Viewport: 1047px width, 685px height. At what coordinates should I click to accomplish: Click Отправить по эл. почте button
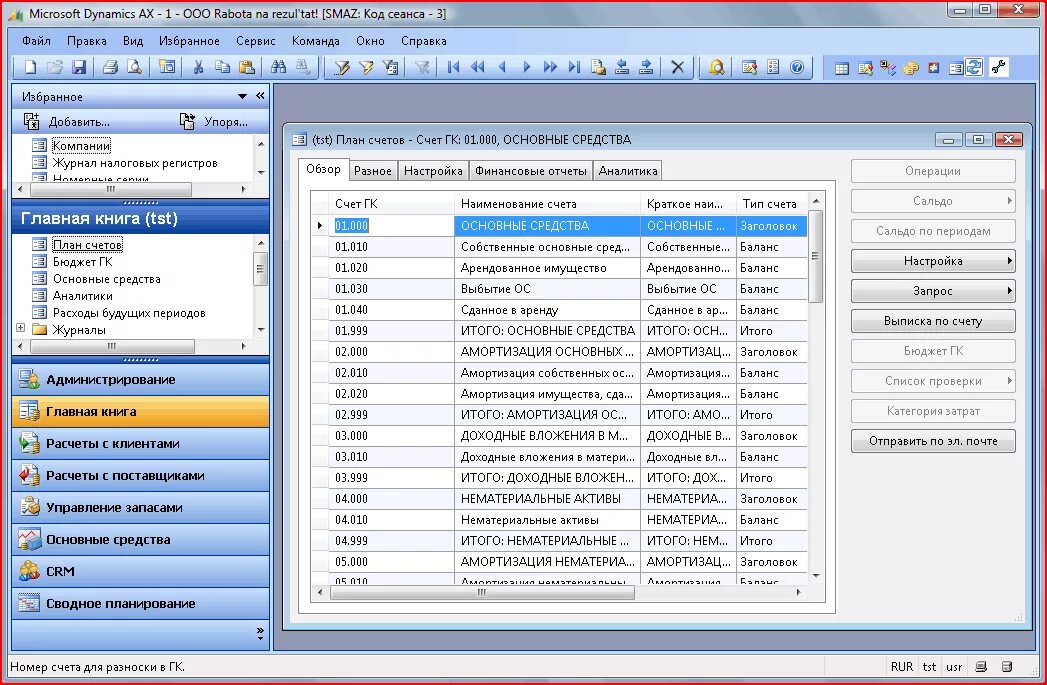pos(933,441)
